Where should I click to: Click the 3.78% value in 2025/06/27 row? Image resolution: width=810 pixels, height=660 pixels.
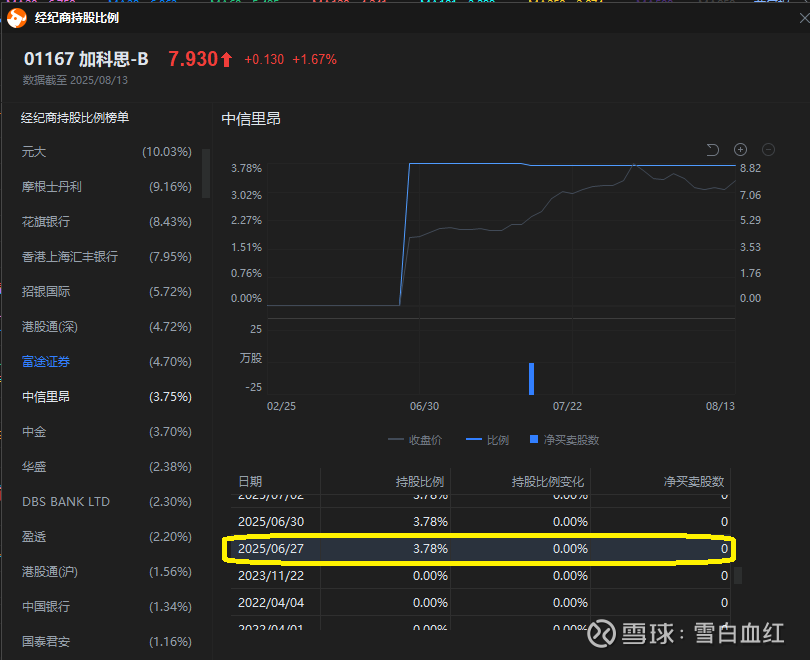pos(430,548)
